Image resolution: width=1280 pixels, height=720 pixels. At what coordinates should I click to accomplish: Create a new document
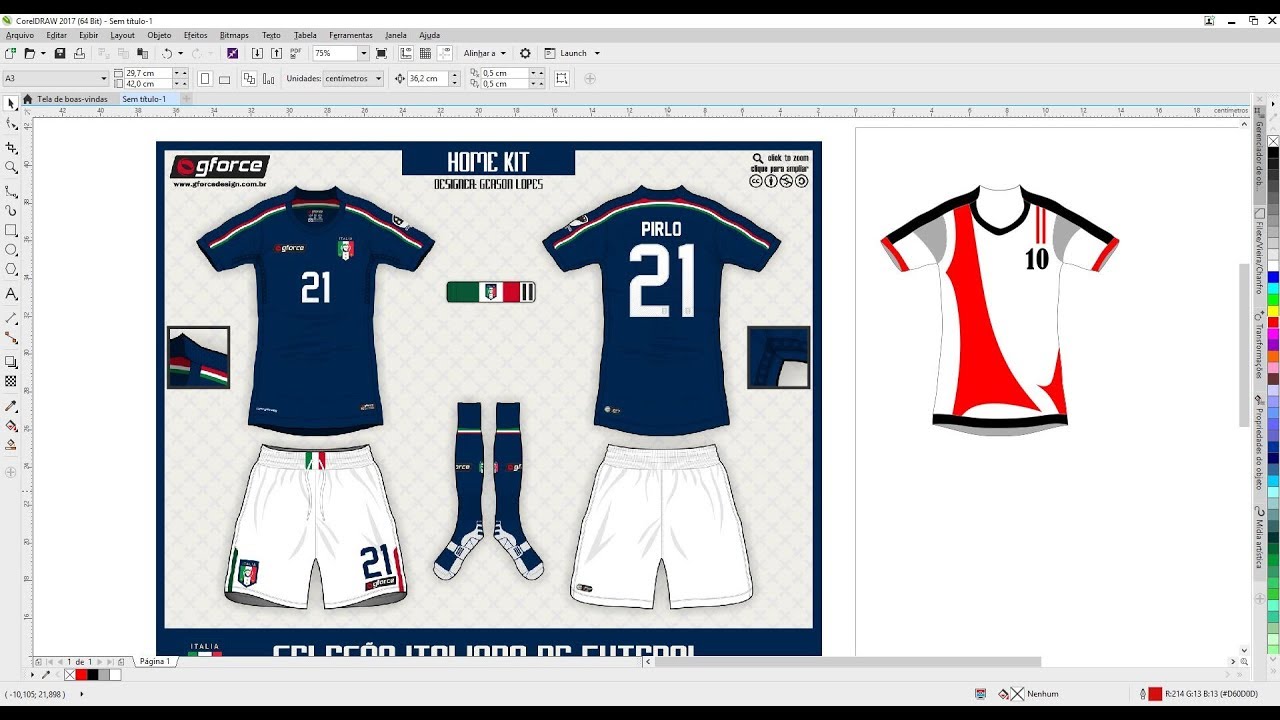tap(10, 53)
